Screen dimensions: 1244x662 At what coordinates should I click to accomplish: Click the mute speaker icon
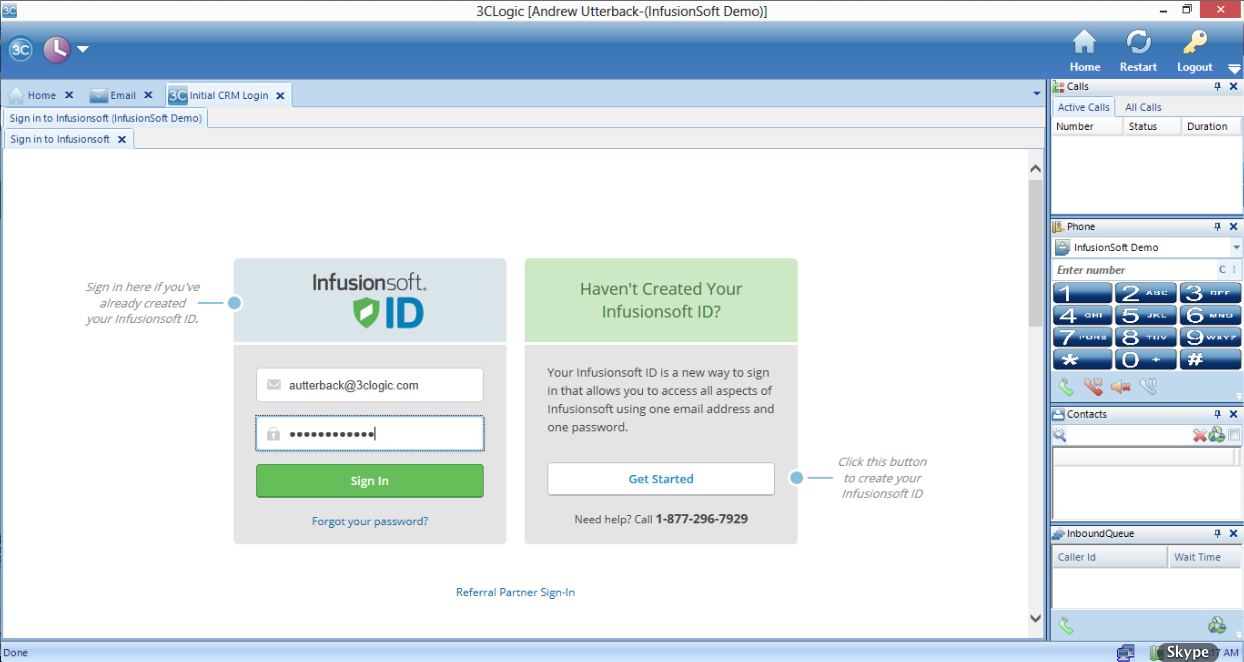click(x=1121, y=387)
